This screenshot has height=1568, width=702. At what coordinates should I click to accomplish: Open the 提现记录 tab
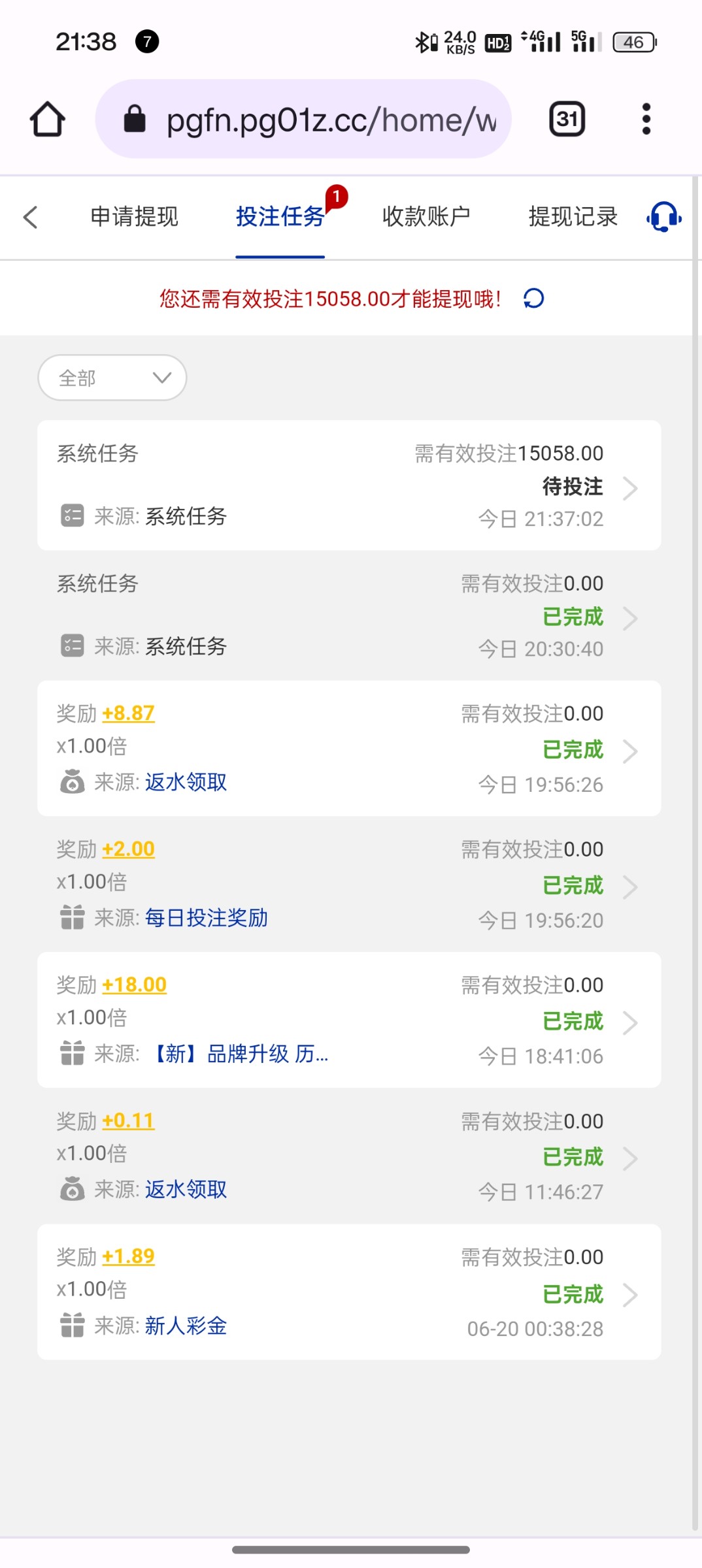(573, 217)
